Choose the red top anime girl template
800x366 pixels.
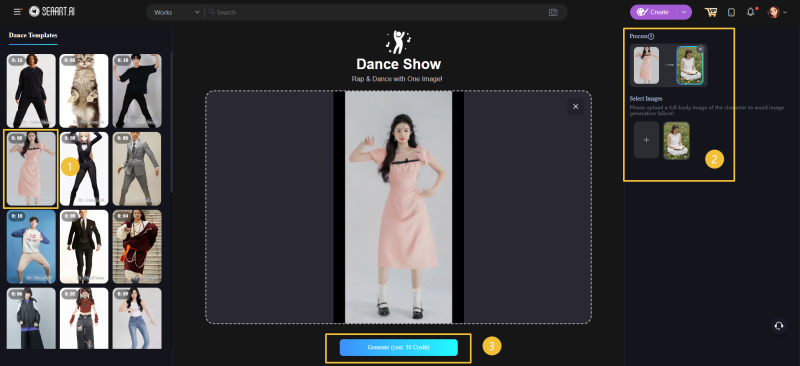pos(84,318)
